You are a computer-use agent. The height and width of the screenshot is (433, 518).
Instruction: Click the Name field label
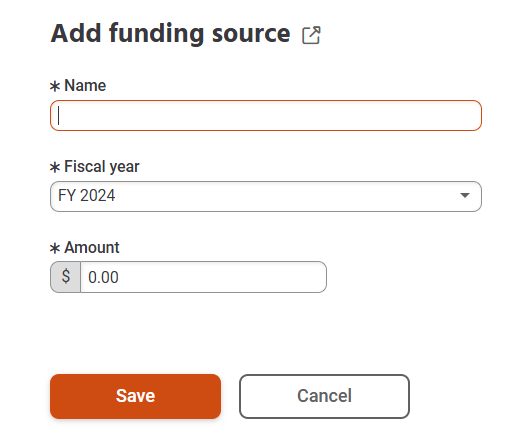coord(85,86)
